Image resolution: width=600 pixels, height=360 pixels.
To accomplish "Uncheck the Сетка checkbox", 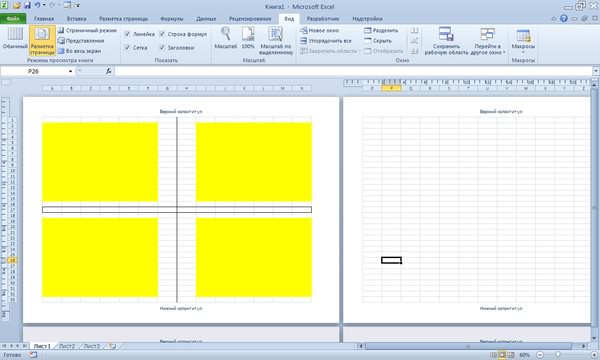I will pyautogui.click(x=127, y=47).
